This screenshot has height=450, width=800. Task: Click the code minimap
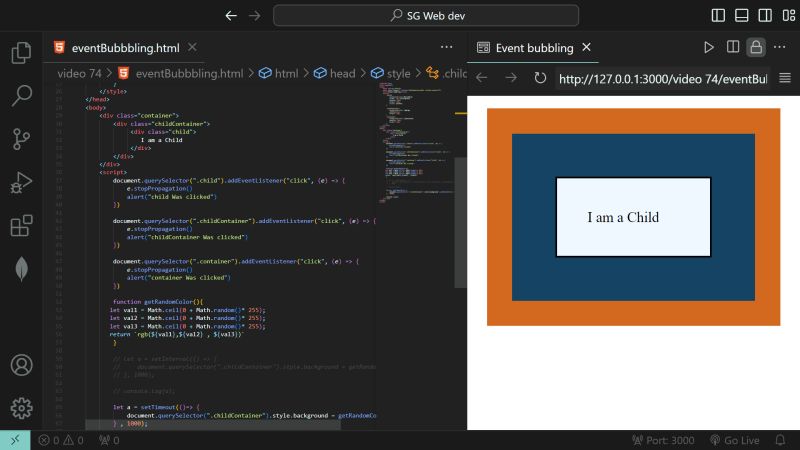416,143
